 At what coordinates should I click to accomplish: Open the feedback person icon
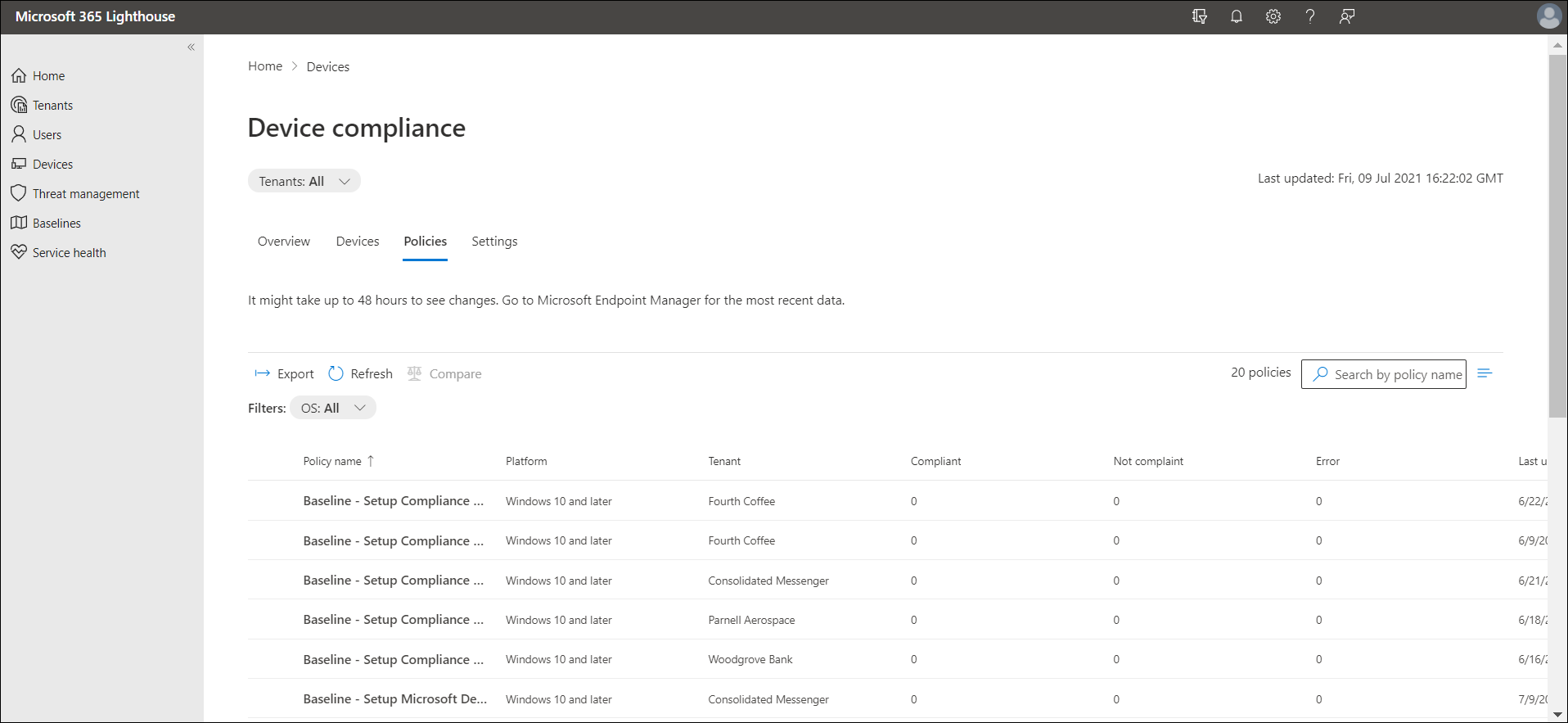(x=1346, y=16)
